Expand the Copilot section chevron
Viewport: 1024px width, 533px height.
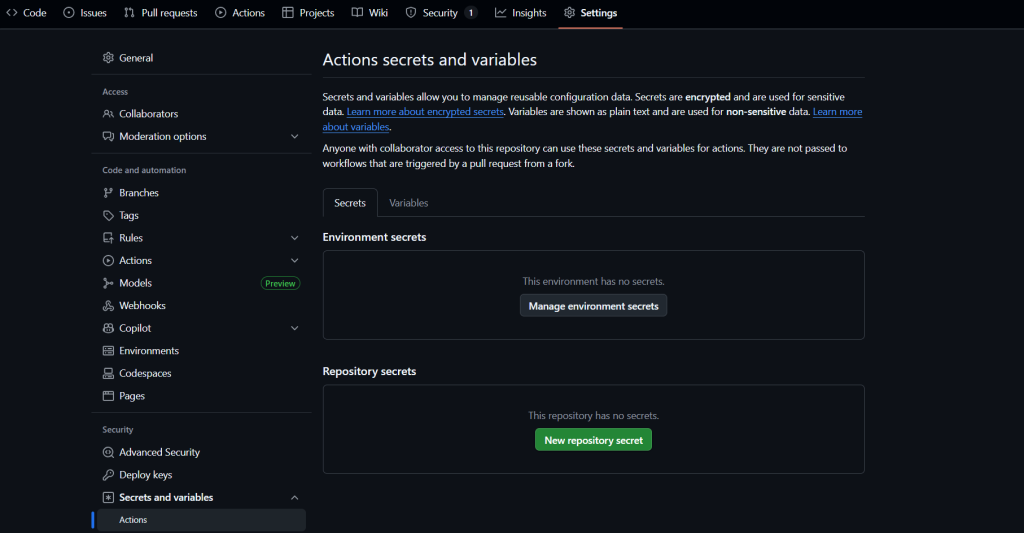tap(295, 328)
